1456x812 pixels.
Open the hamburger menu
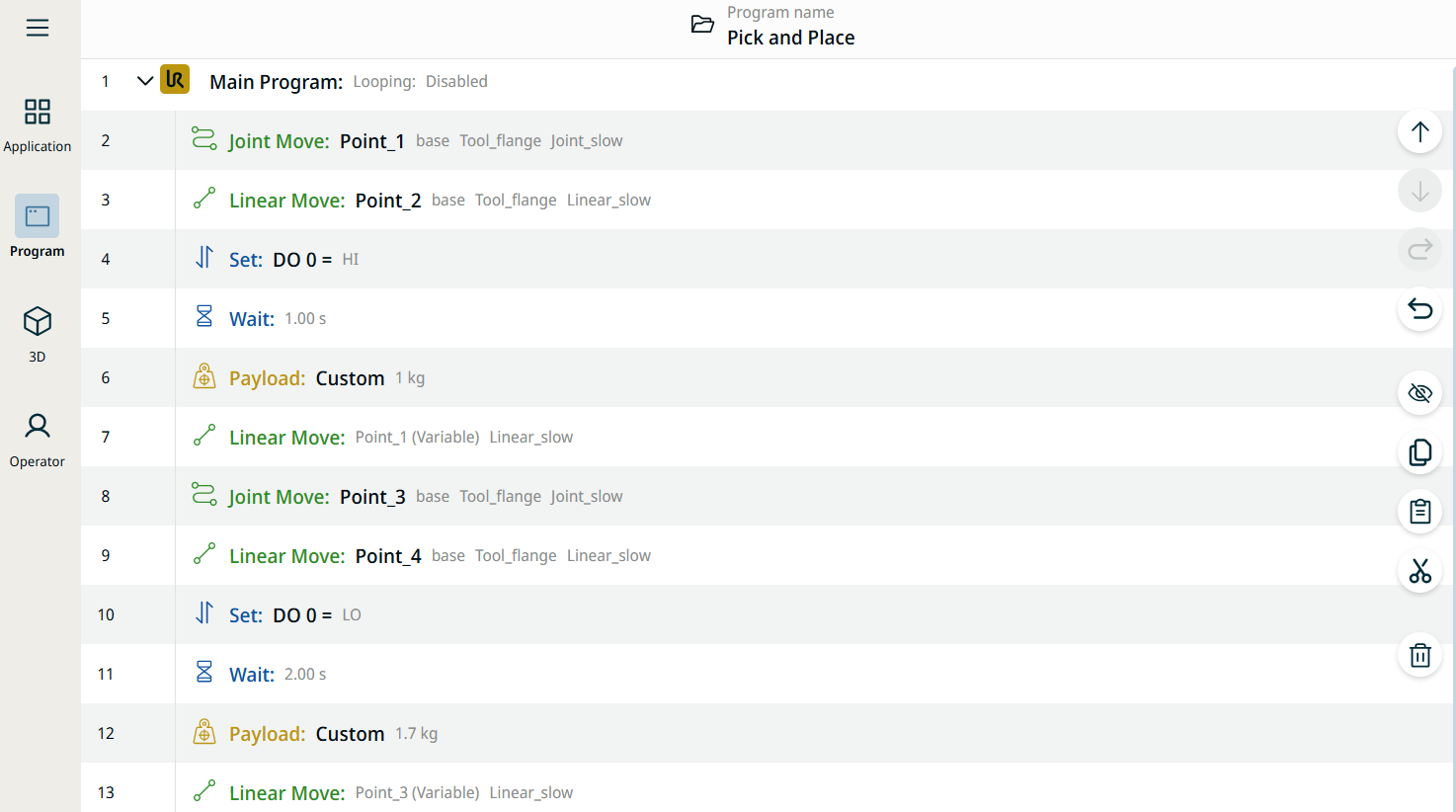[38, 28]
